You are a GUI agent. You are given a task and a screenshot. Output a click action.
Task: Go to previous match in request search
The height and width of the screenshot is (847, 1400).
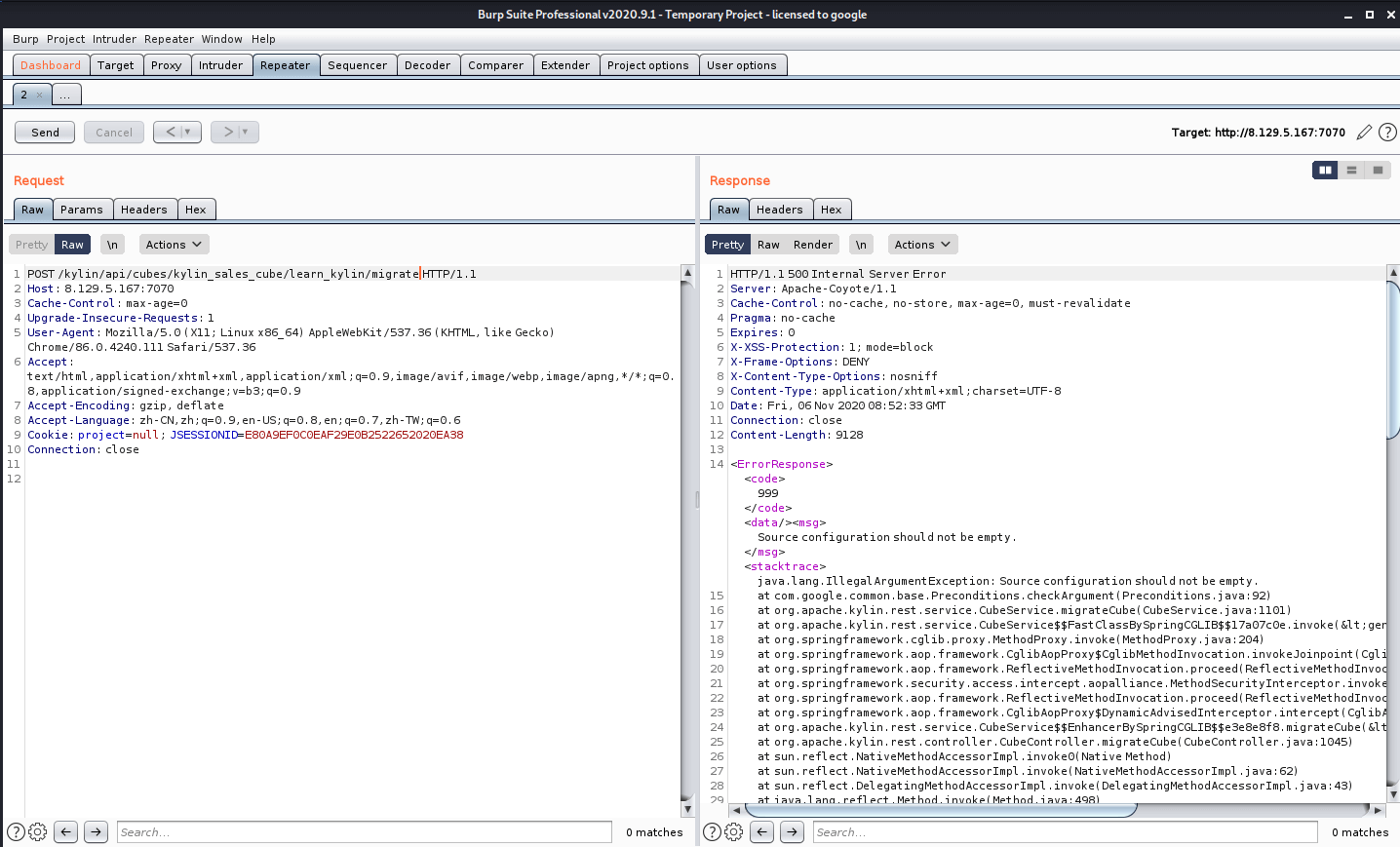(65, 831)
